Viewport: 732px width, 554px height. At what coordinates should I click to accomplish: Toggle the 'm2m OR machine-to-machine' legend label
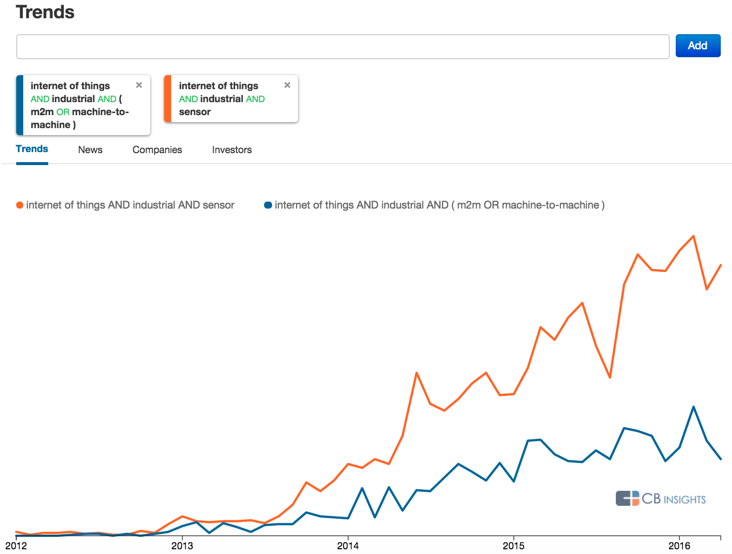439,205
